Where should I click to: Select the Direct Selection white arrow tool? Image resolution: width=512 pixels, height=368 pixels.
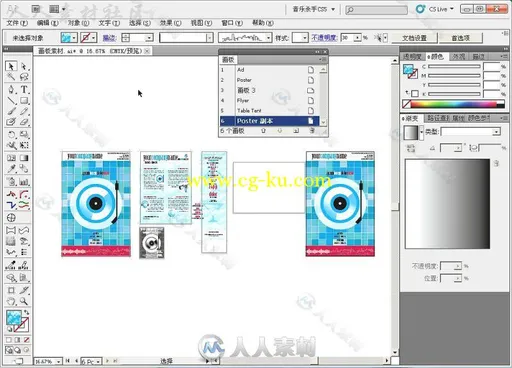pyautogui.click(x=24, y=66)
